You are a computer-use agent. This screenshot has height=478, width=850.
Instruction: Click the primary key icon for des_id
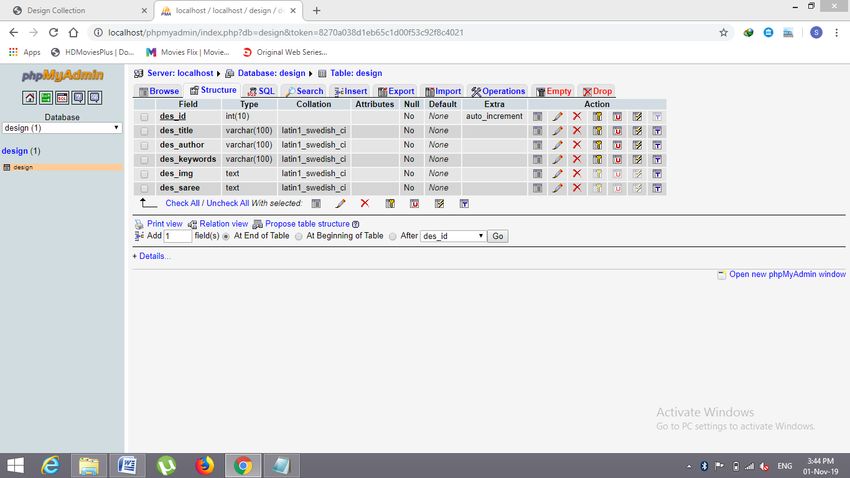click(x=597, y=117)
